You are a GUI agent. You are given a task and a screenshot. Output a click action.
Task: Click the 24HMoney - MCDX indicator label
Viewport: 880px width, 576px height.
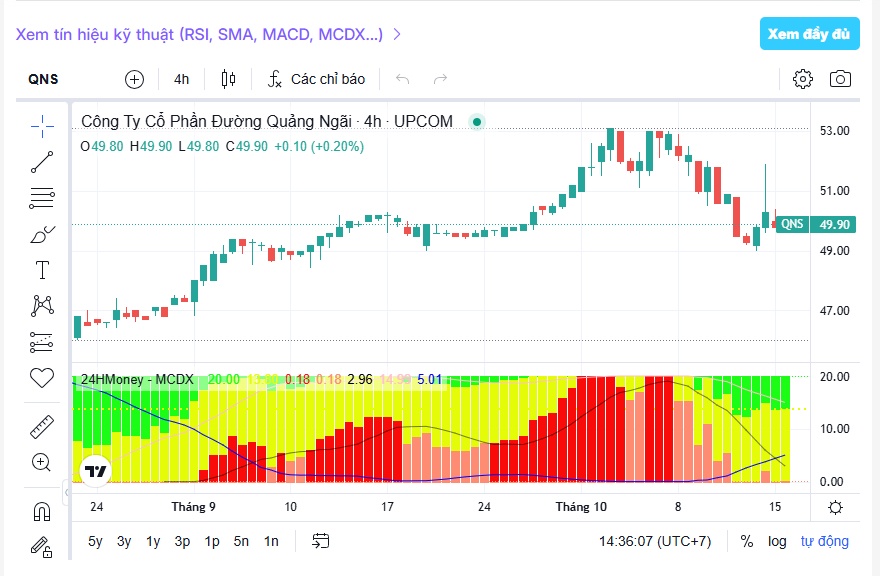(x=137, y=380)
